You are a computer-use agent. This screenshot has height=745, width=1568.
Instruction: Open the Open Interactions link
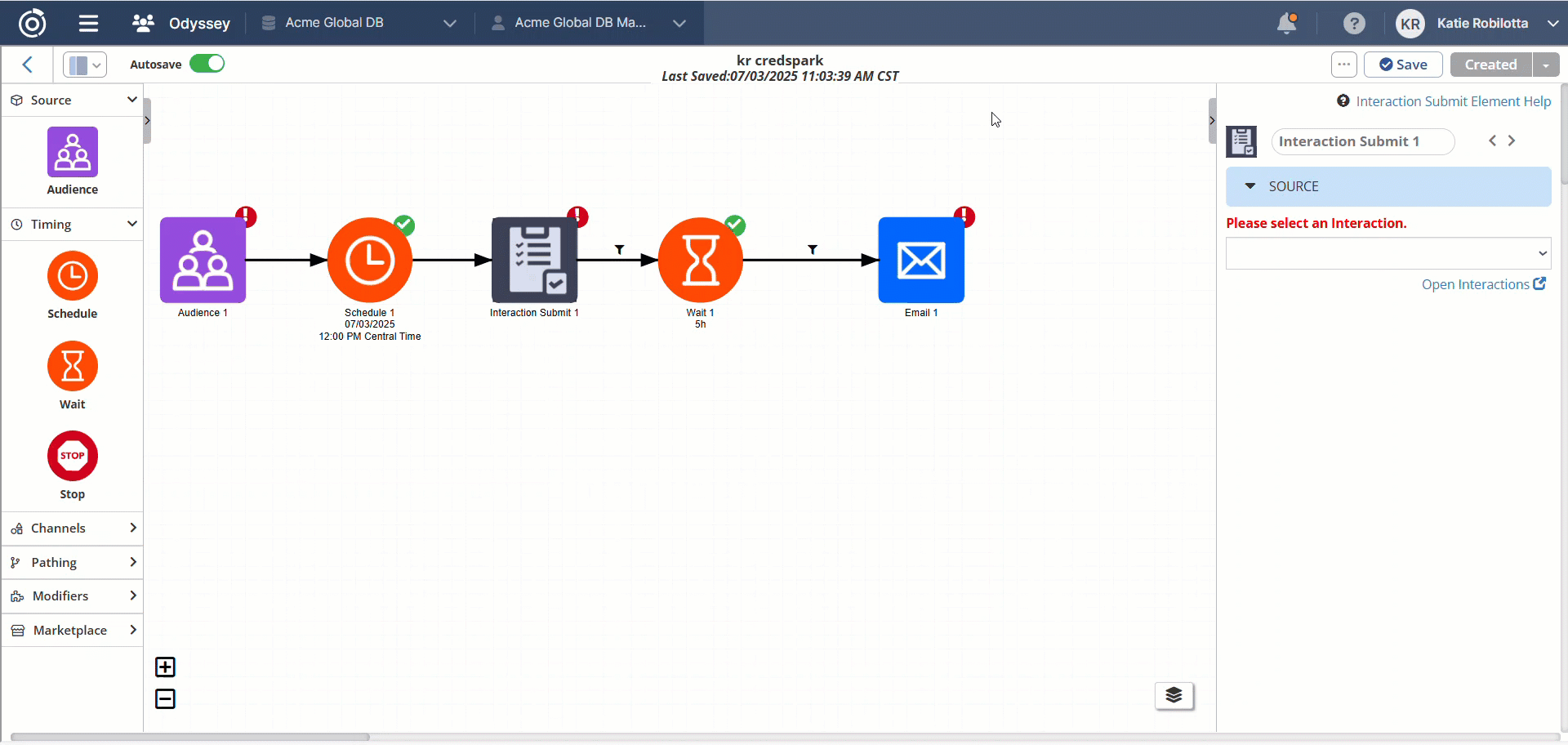(x=1483, y=284)
